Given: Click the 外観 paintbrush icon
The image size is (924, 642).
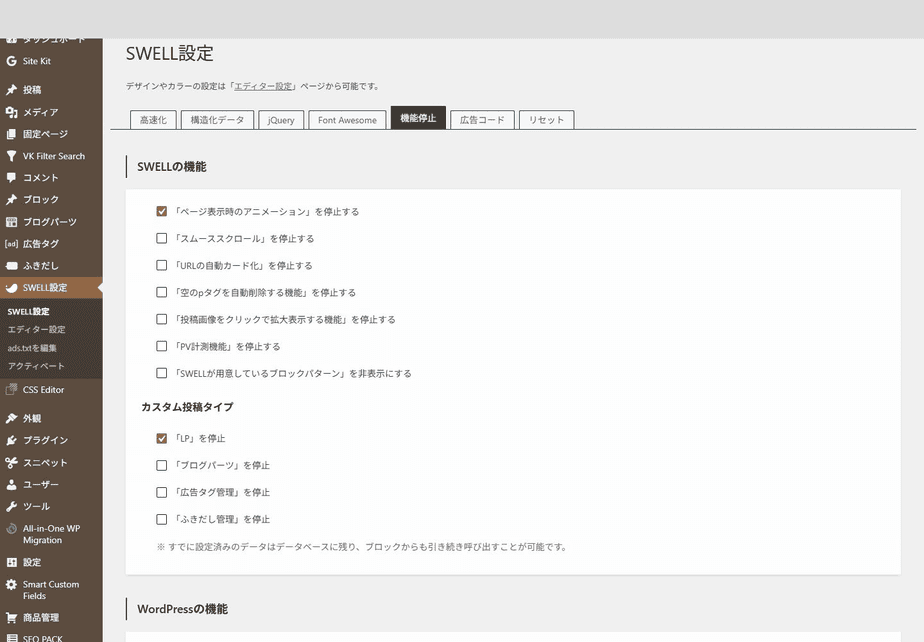Looking at the screenshot, I should coord(11,419).
